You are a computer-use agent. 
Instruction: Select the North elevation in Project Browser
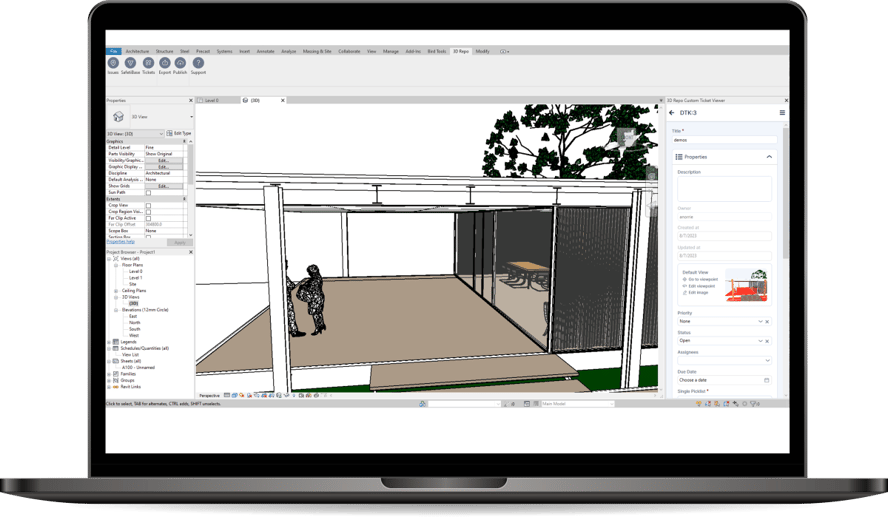tap(135, 323)
